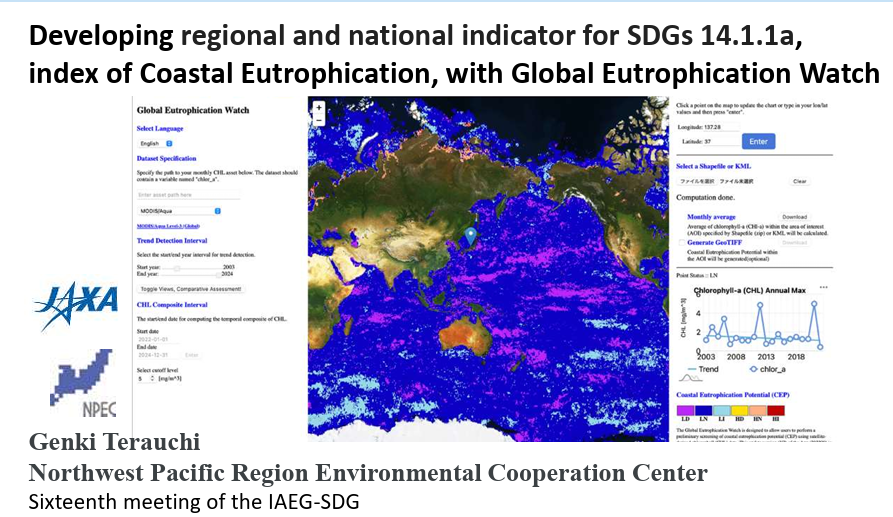
Task: Click the cutoff level stepper arrows
Action: point(151,379)
